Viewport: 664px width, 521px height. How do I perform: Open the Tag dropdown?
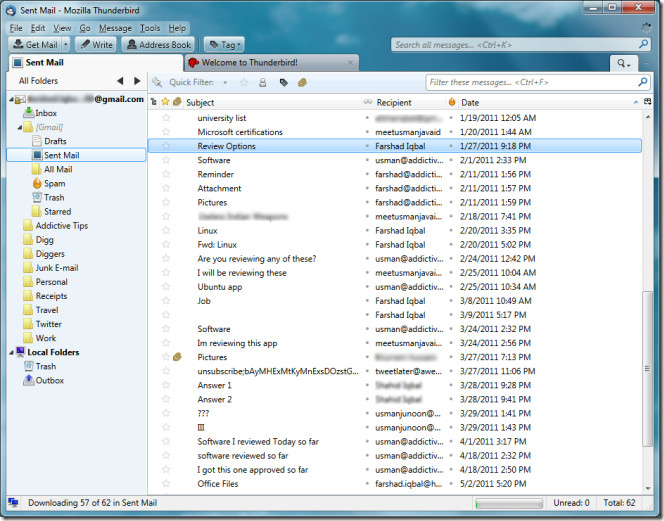pyautogui.click(x=225, y=44)
